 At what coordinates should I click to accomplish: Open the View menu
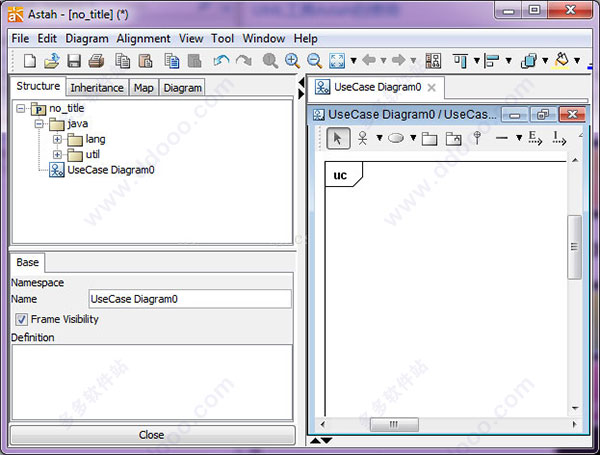click(x=191, y=39)
